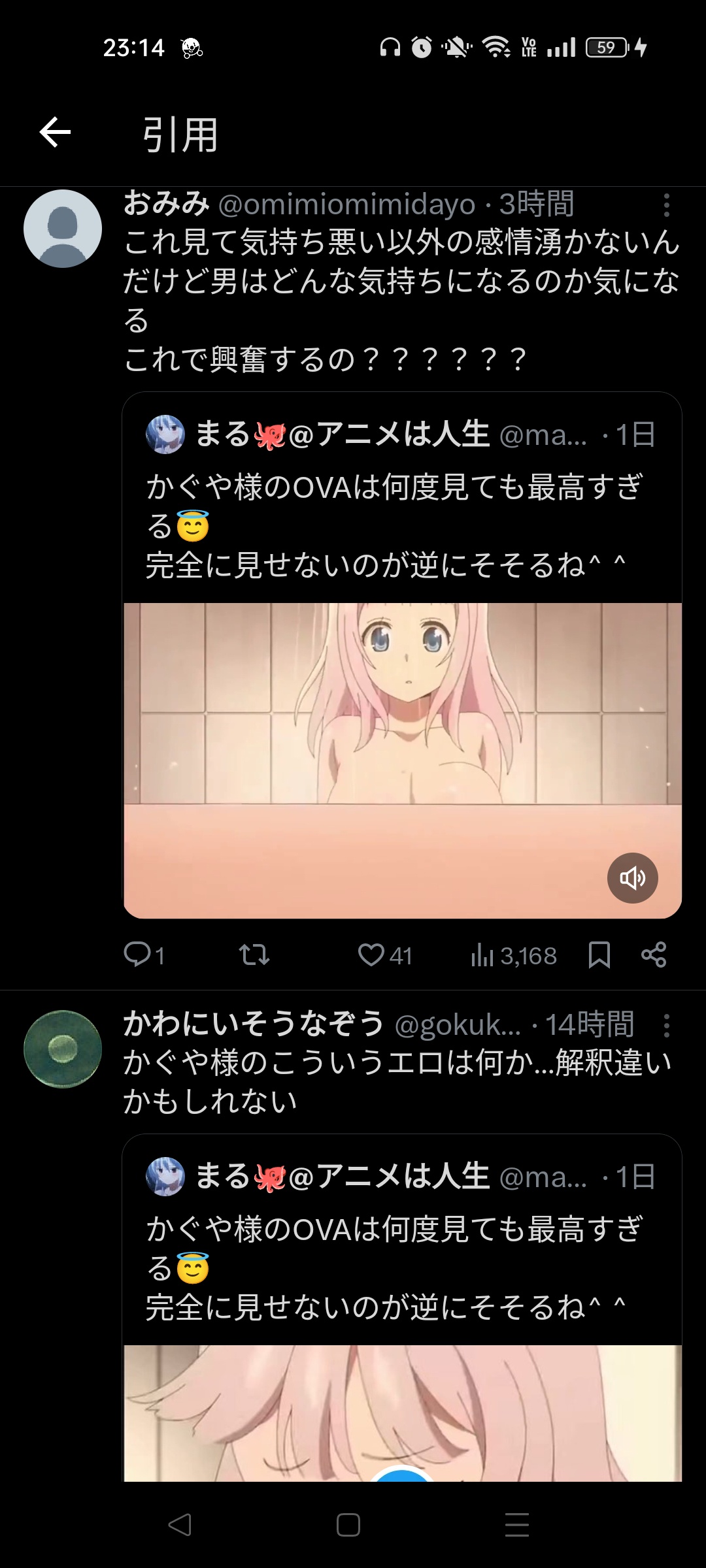Image resolution: width=706 pixels, height=1568 pixels.
Task: Tap the repost icon under おみみ's post
Action: (x=254, y=955)
